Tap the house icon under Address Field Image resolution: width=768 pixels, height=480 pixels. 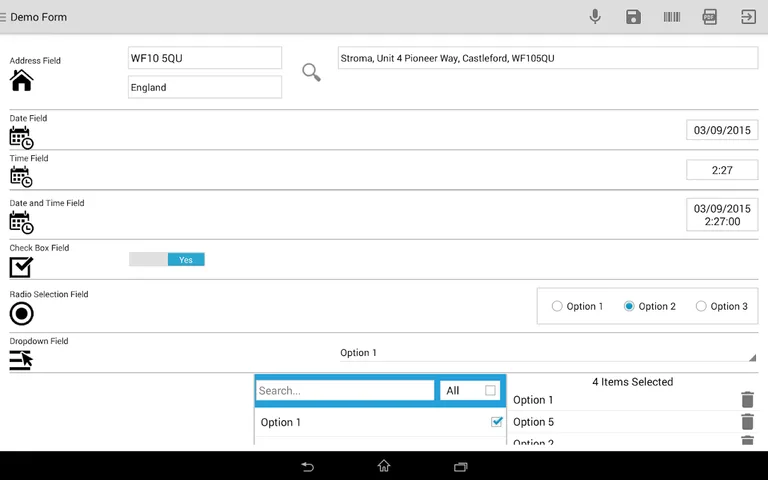22,80
